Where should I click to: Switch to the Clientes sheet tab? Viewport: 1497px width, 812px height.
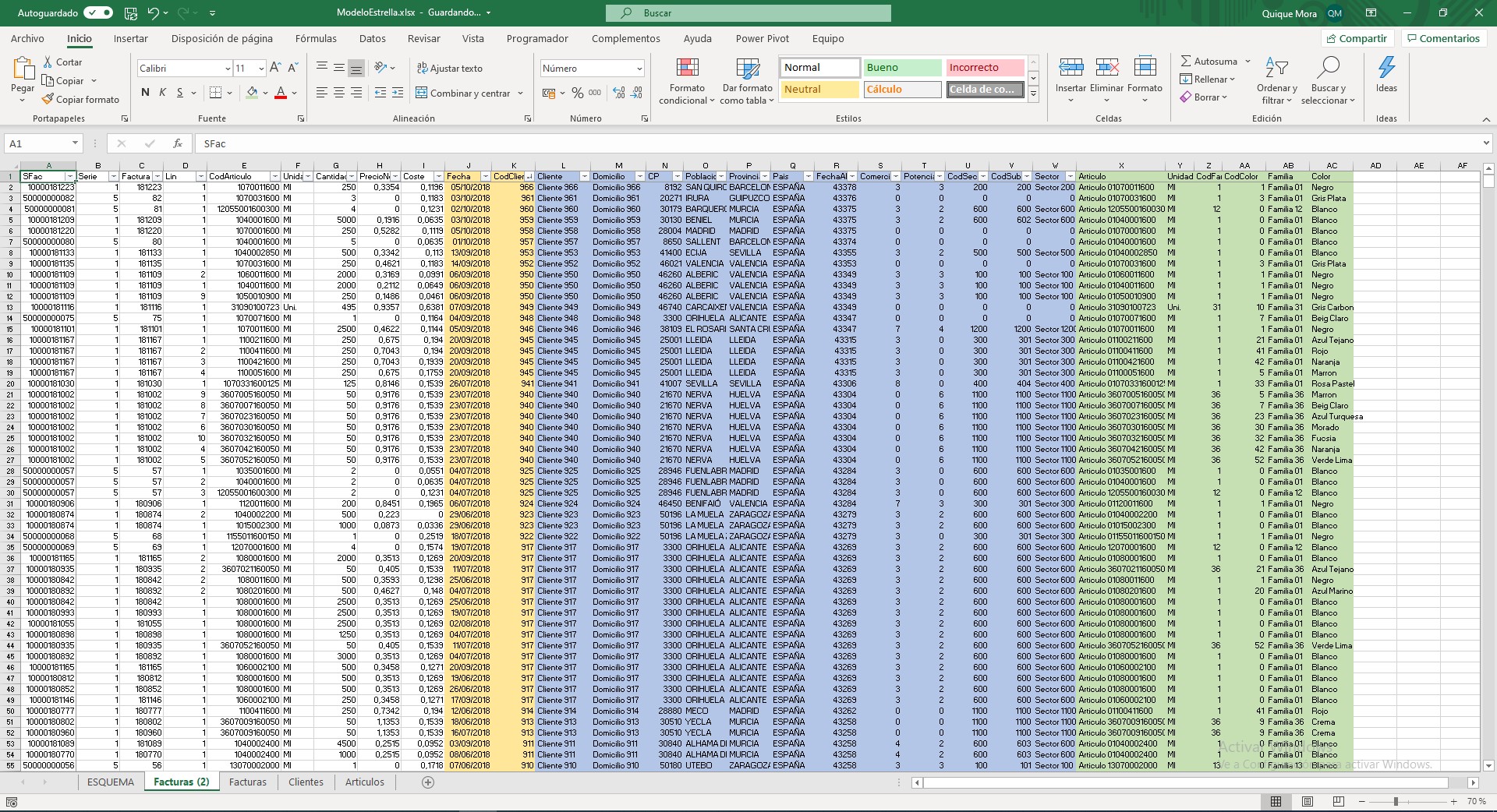(x=306, y=782)
